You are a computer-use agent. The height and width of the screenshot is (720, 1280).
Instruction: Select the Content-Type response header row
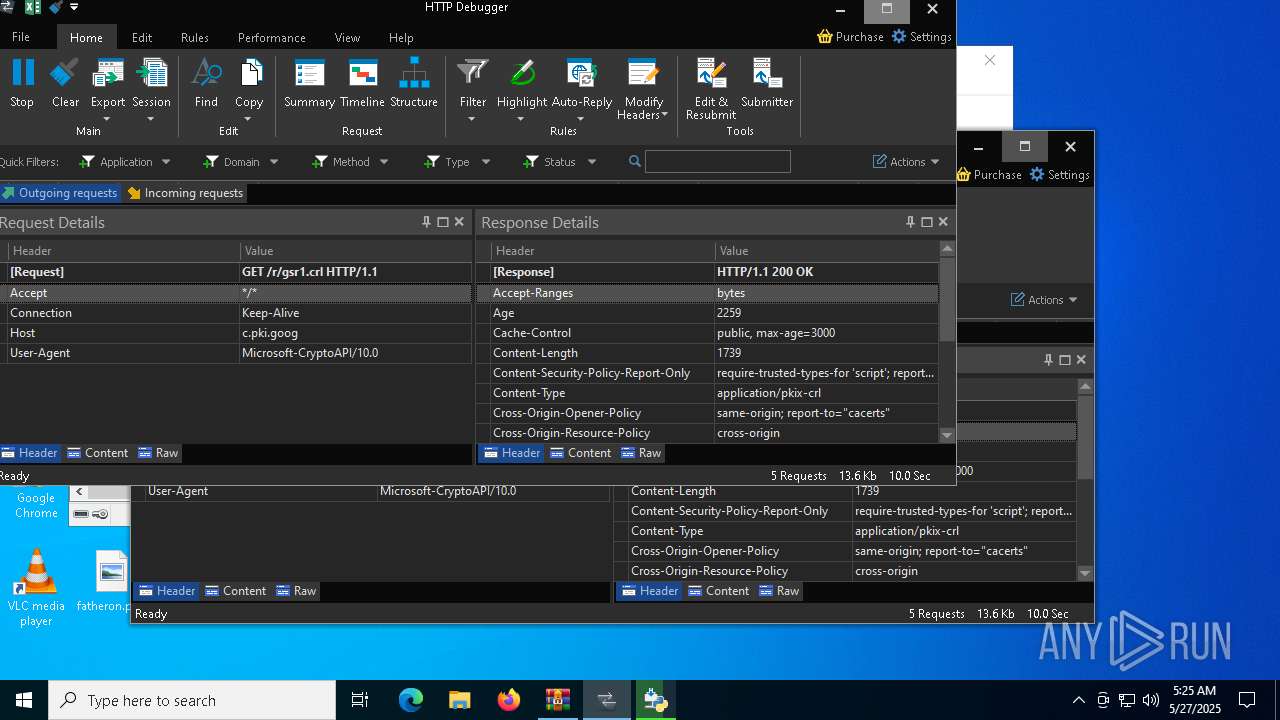tap(708, 393)
